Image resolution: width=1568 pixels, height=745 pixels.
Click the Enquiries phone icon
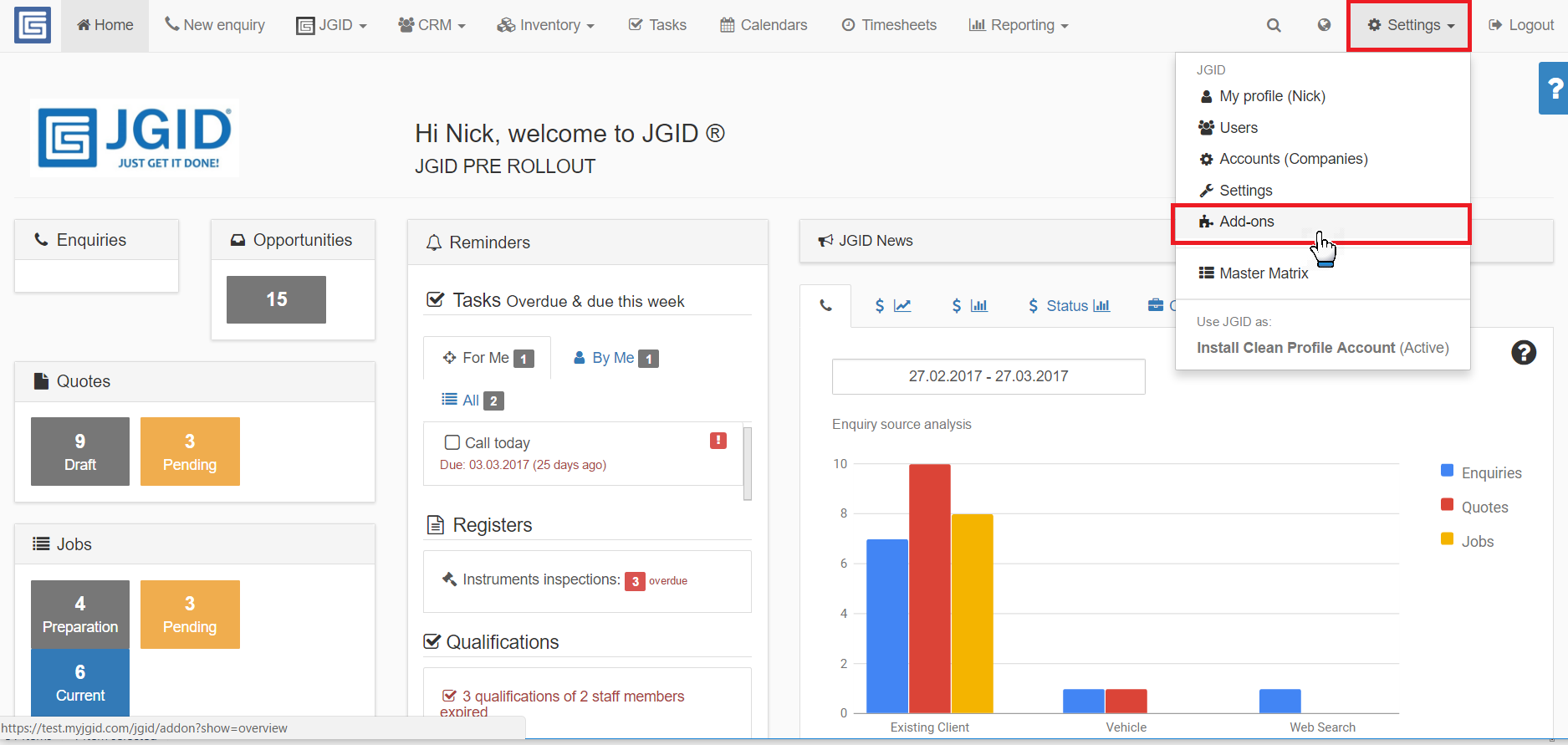pyautogui.click(x=41, y=240)
